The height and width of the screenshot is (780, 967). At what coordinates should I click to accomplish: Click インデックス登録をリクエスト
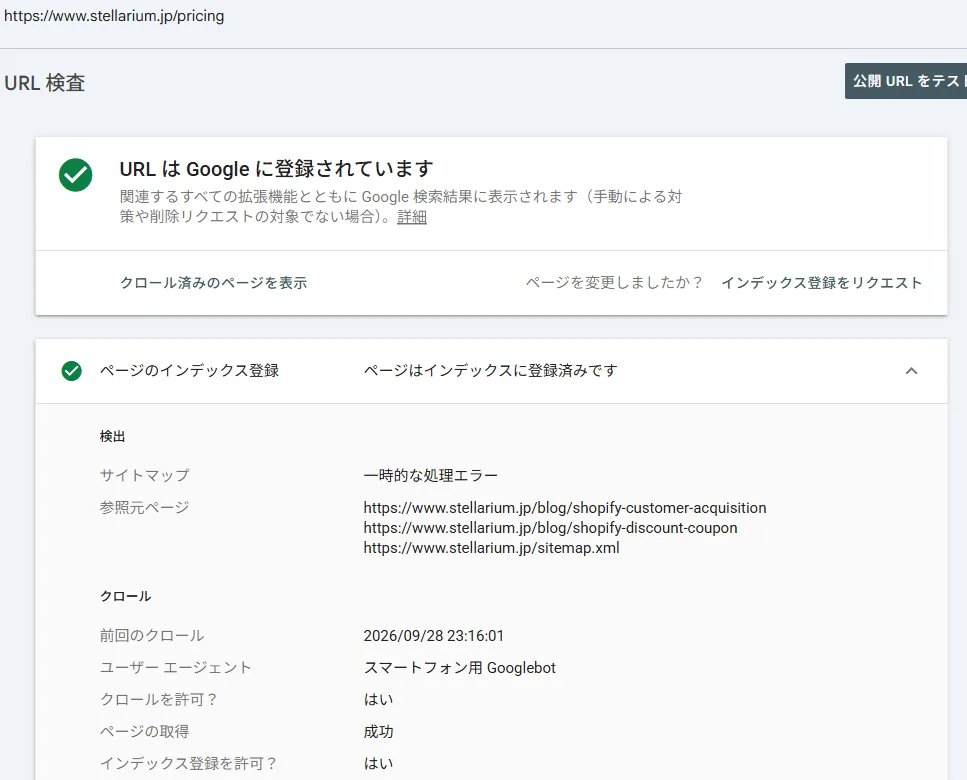821,282
